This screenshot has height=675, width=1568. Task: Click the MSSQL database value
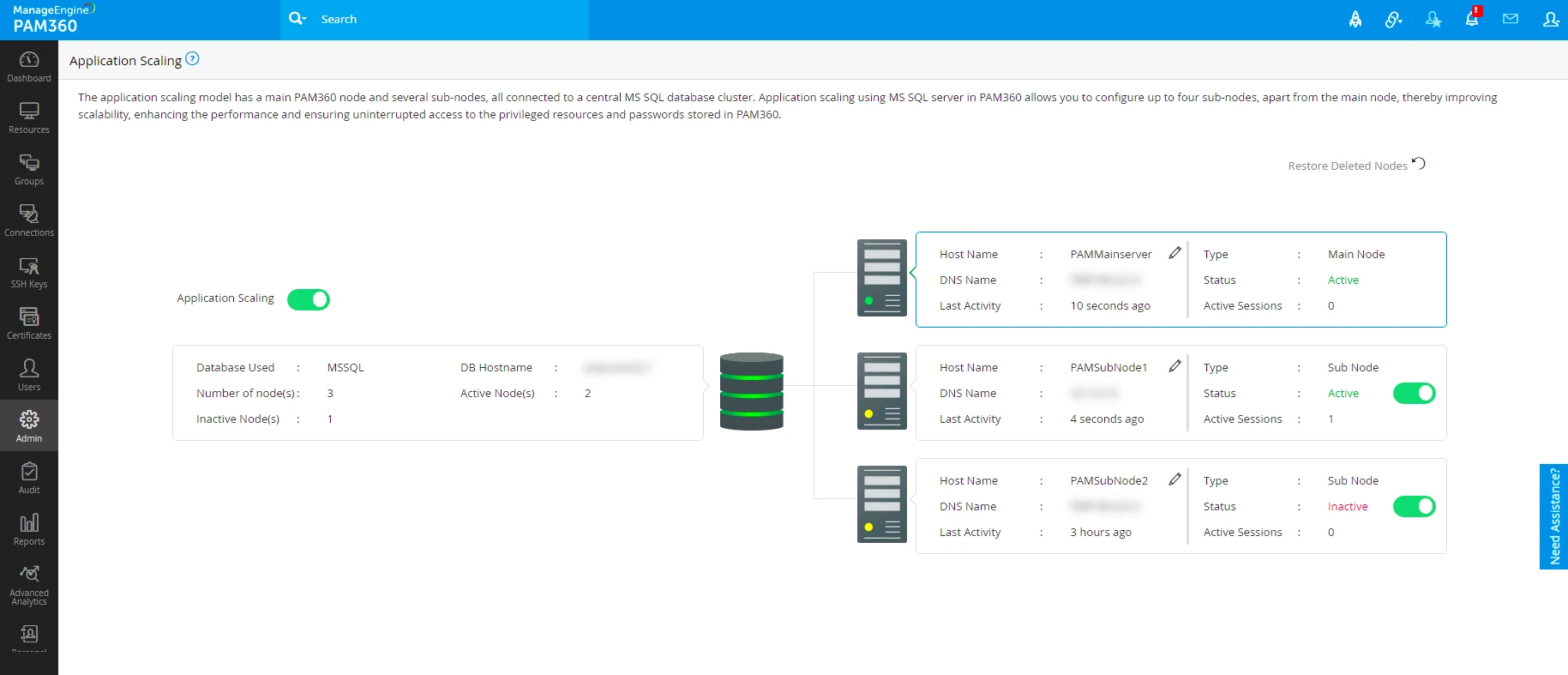pos(345,367)
